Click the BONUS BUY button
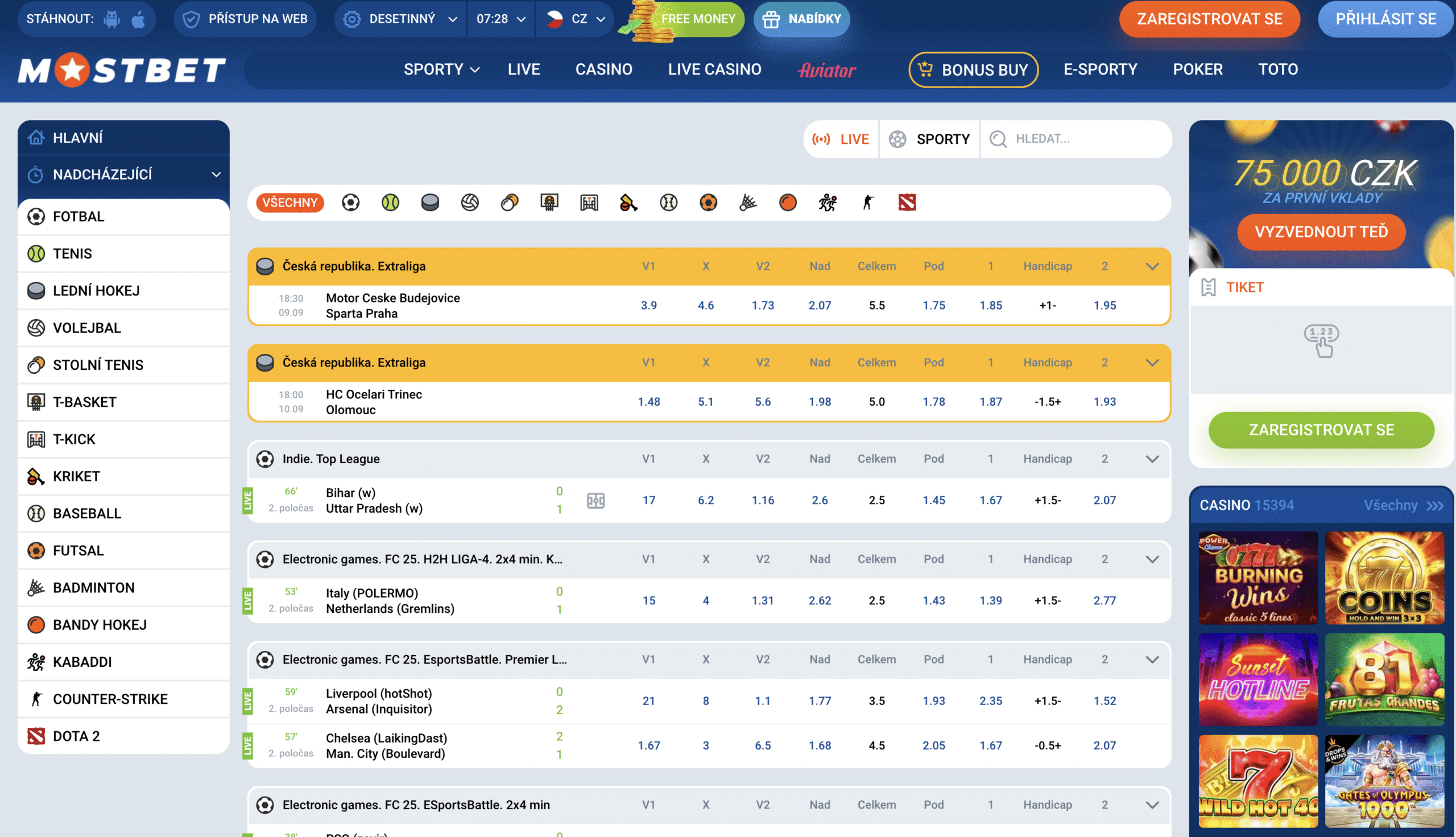1456x837 pixels. [973, 69]
